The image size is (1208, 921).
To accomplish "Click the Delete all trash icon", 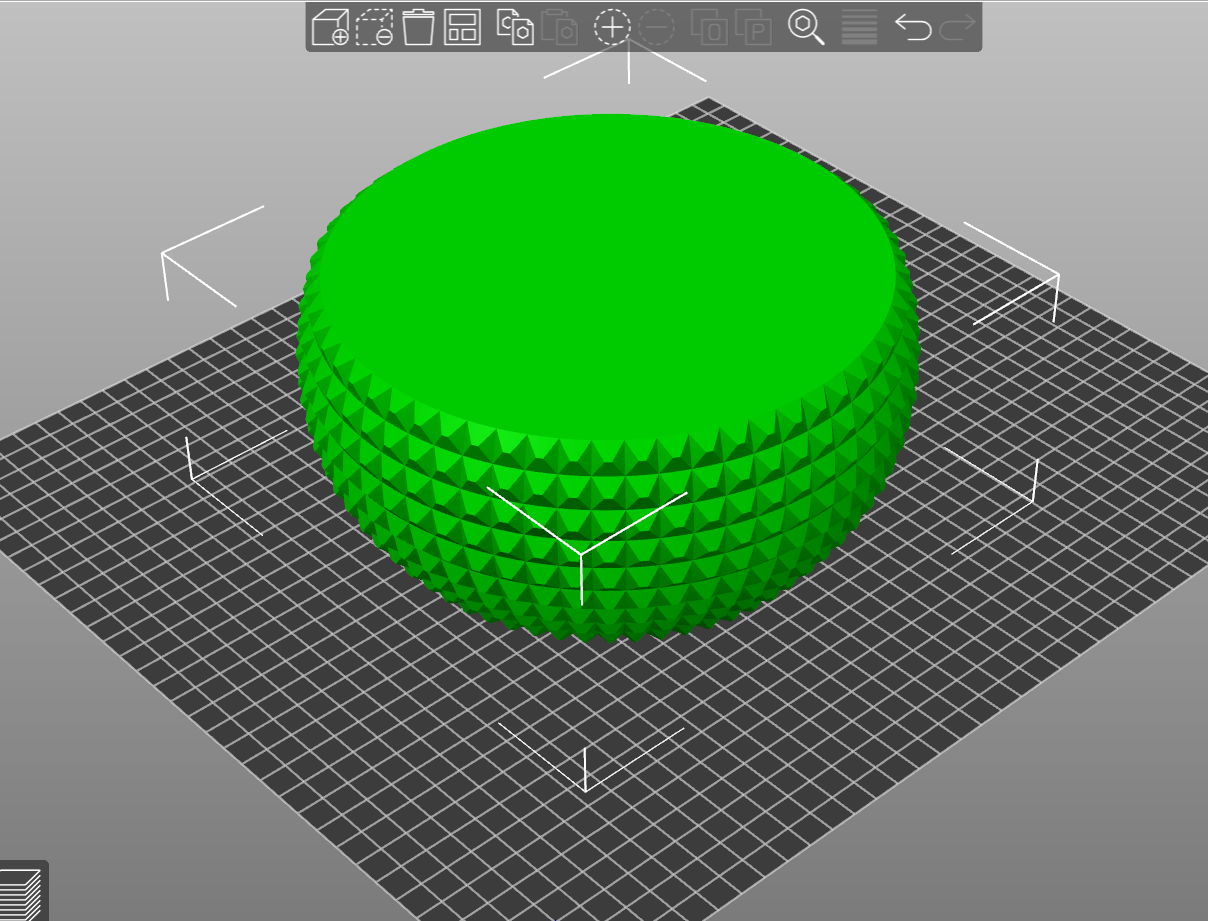I will pyautogui.click(x=418, y=27).
